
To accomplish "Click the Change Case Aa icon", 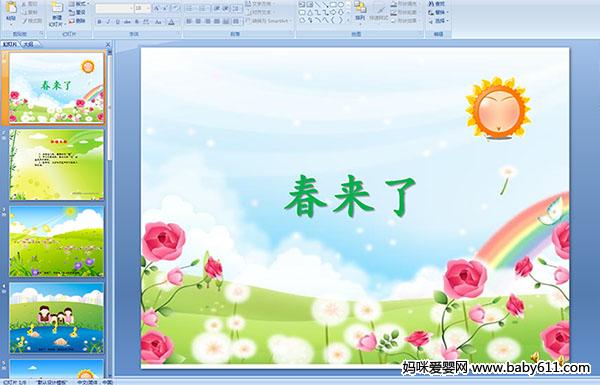I will tap(158, 22).
